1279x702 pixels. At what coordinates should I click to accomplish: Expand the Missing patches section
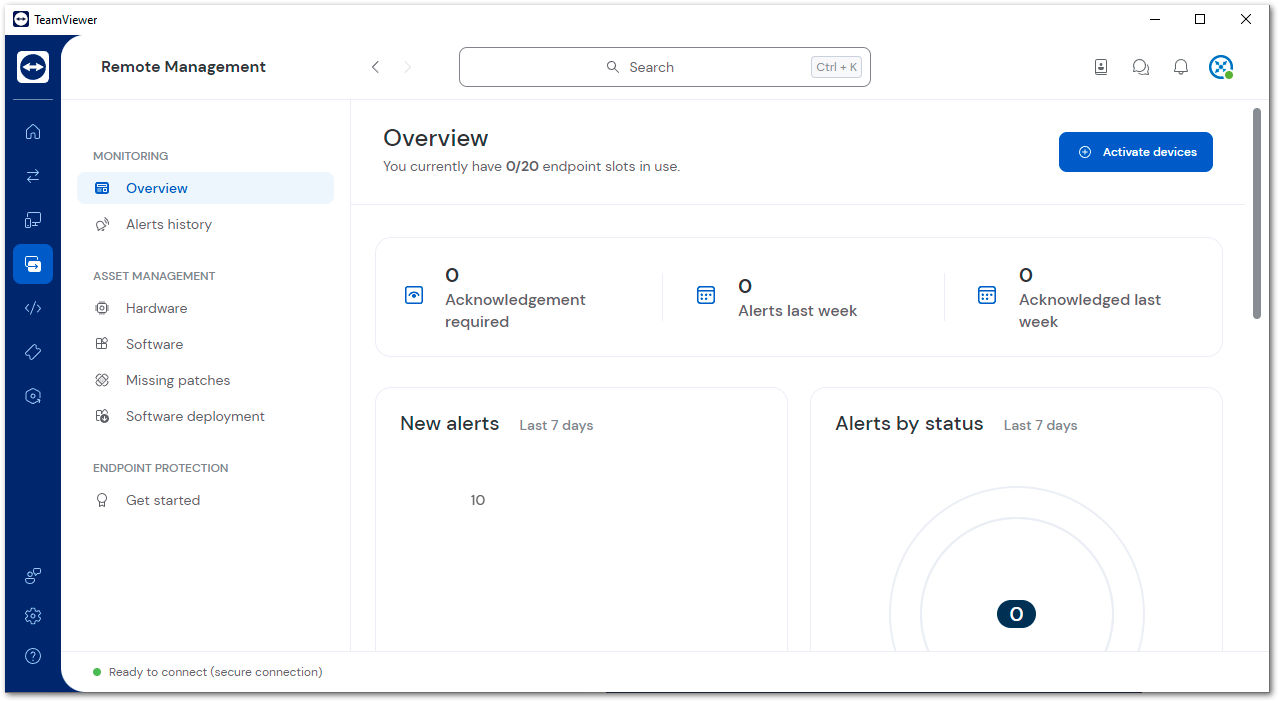(177, 380)
